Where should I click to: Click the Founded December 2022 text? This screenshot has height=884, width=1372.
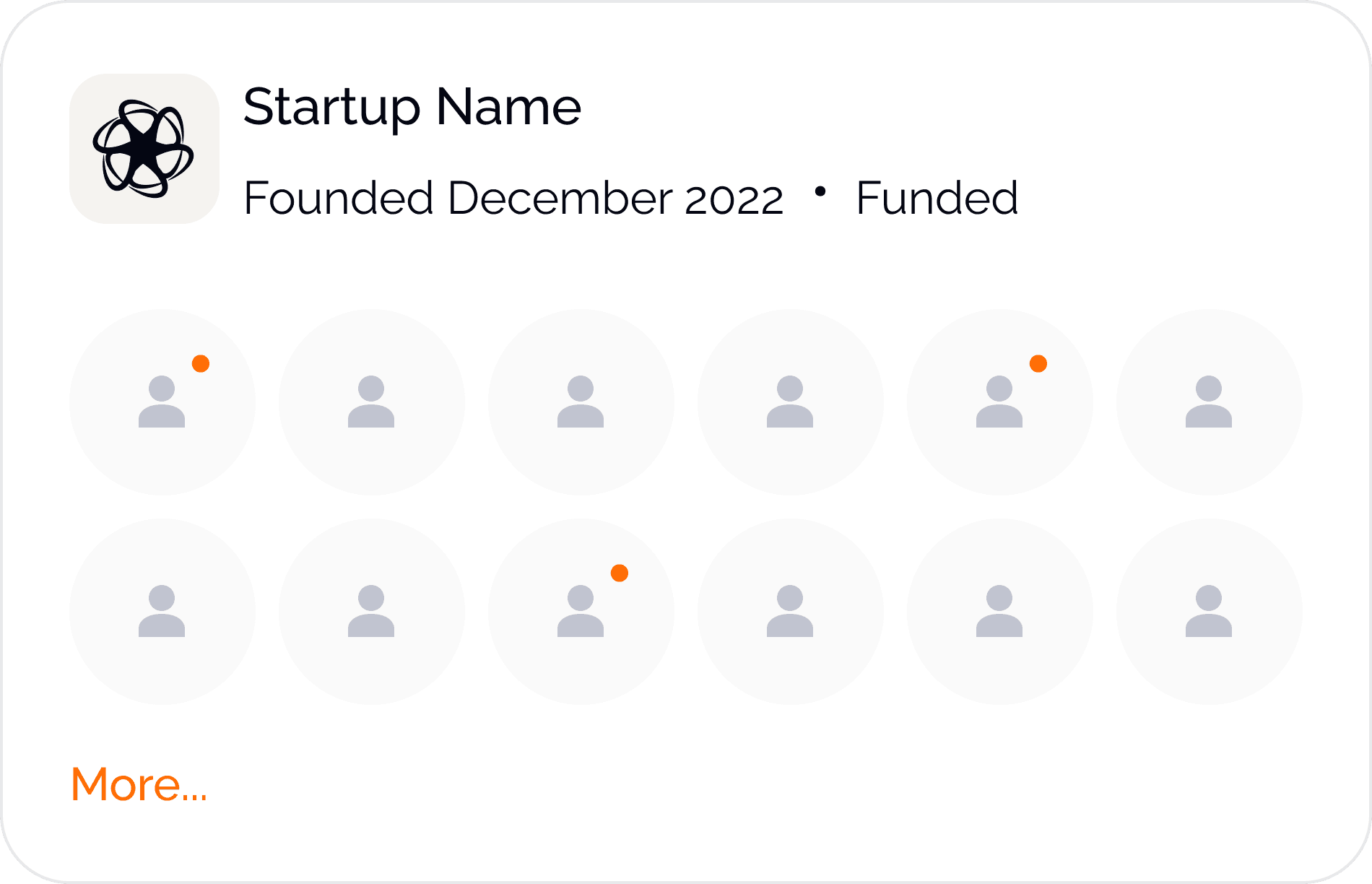(x=513, y=198)
